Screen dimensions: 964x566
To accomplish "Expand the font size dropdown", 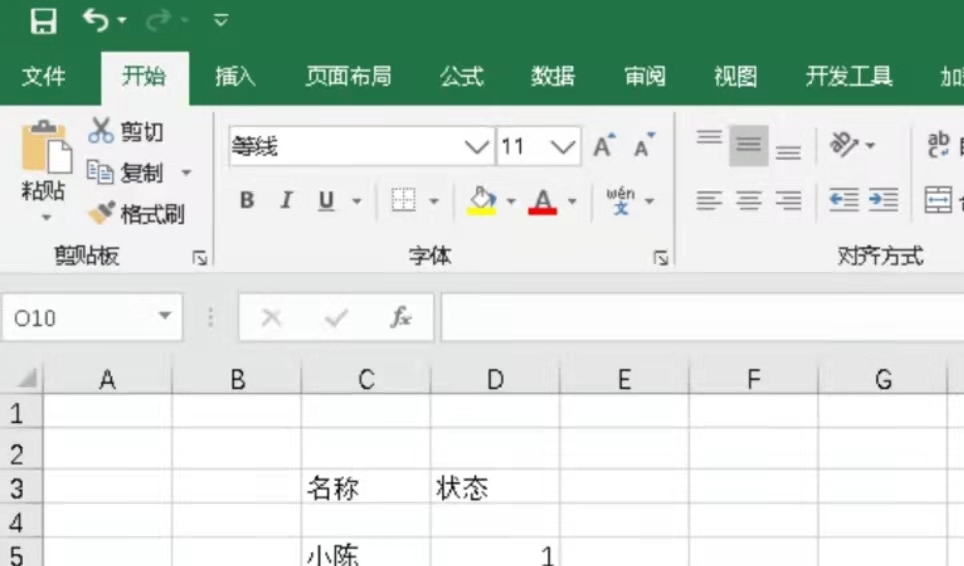I will (x=564, y=148).
